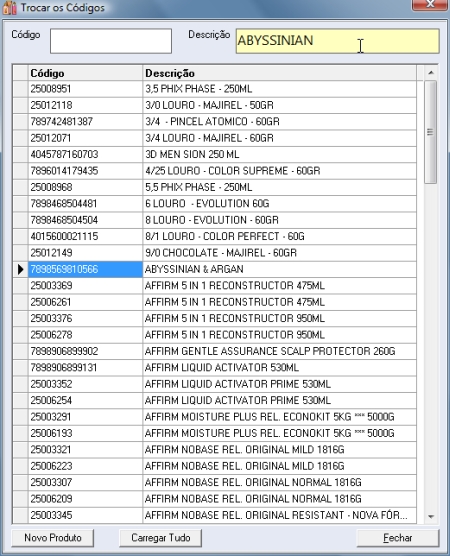Select row 3,5 PHIX PHASE - 250ML
The width and height of the screenshot is (450, 556).
215,89
